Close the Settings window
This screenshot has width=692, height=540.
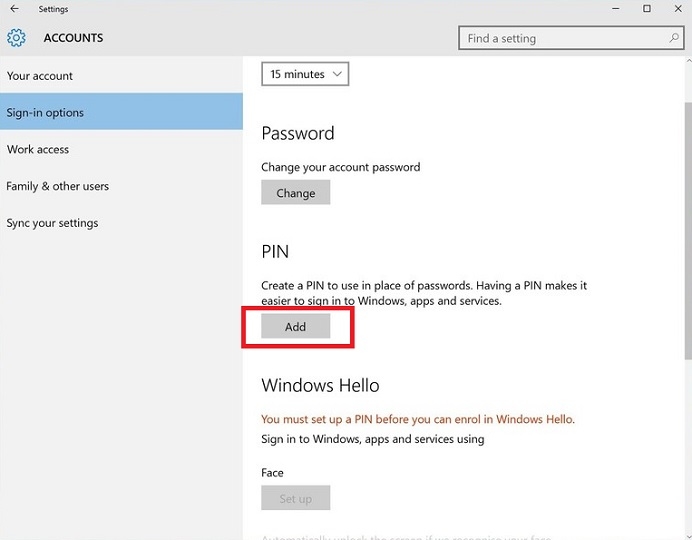coord(678,9)
